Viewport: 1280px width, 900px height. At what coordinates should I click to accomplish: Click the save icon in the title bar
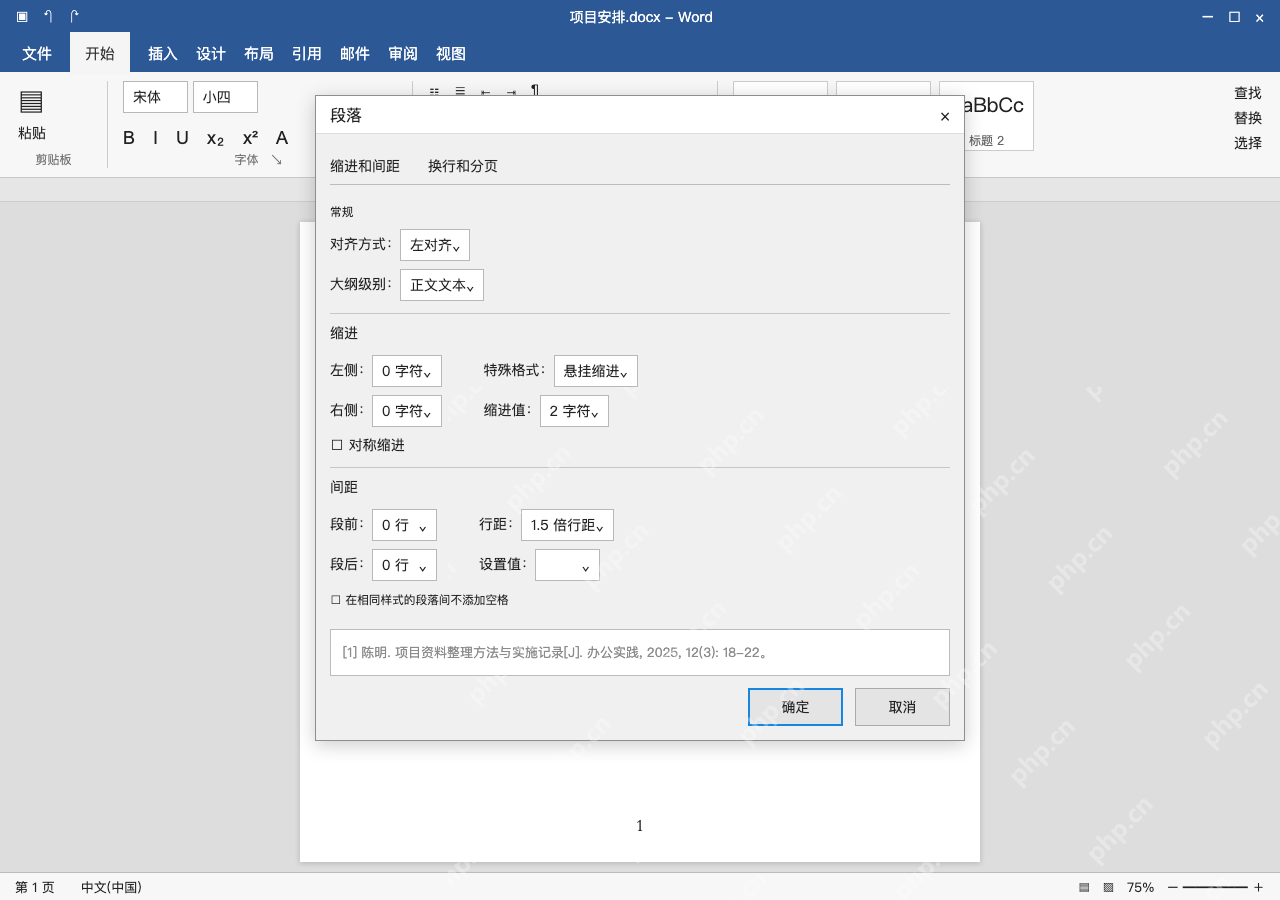click(x=22, y=16)
